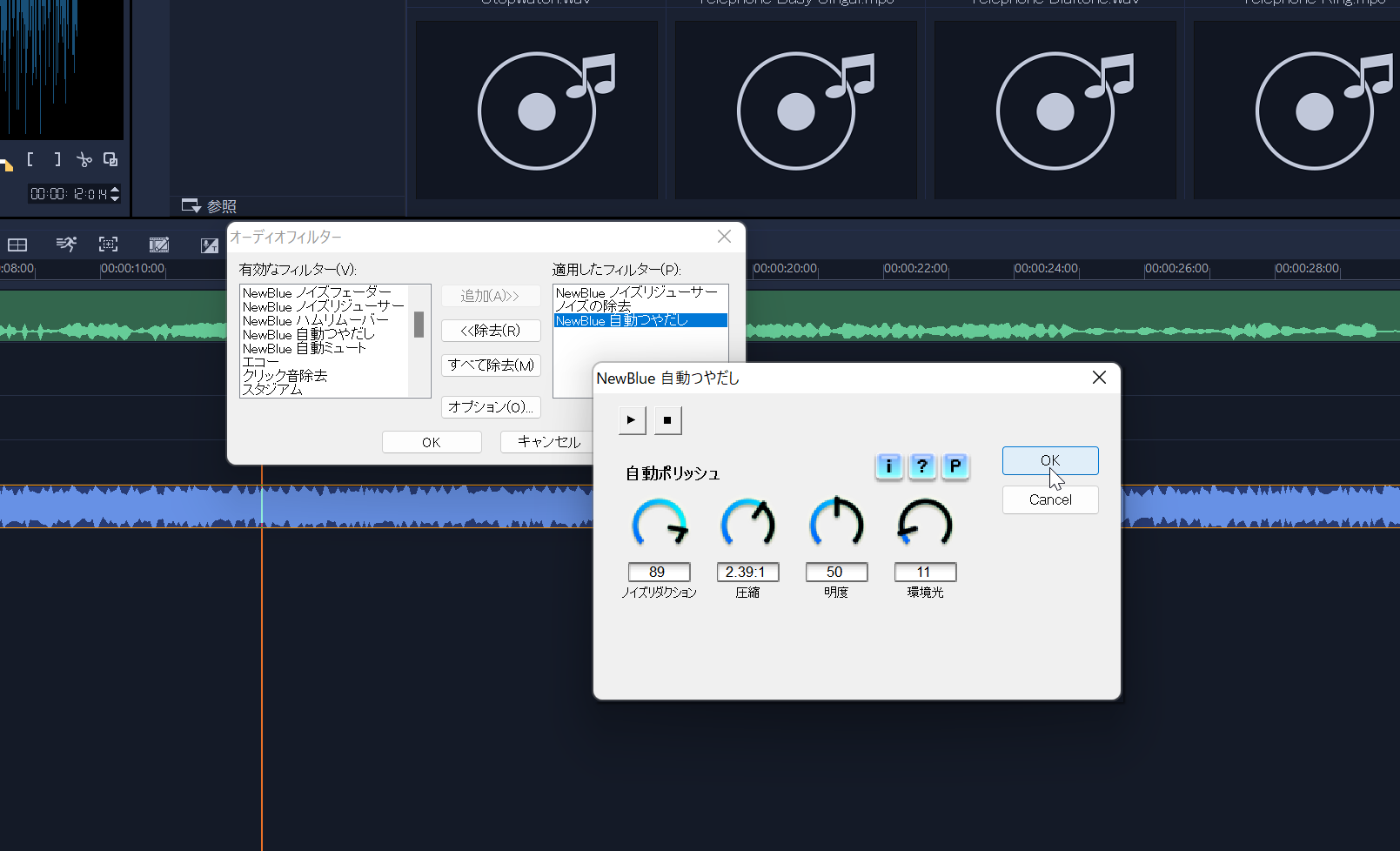The height and width of the screenshot is (851, 1400).
Task: Click timeline ruler at 00:00:26:00
Action: (1176, 269)
